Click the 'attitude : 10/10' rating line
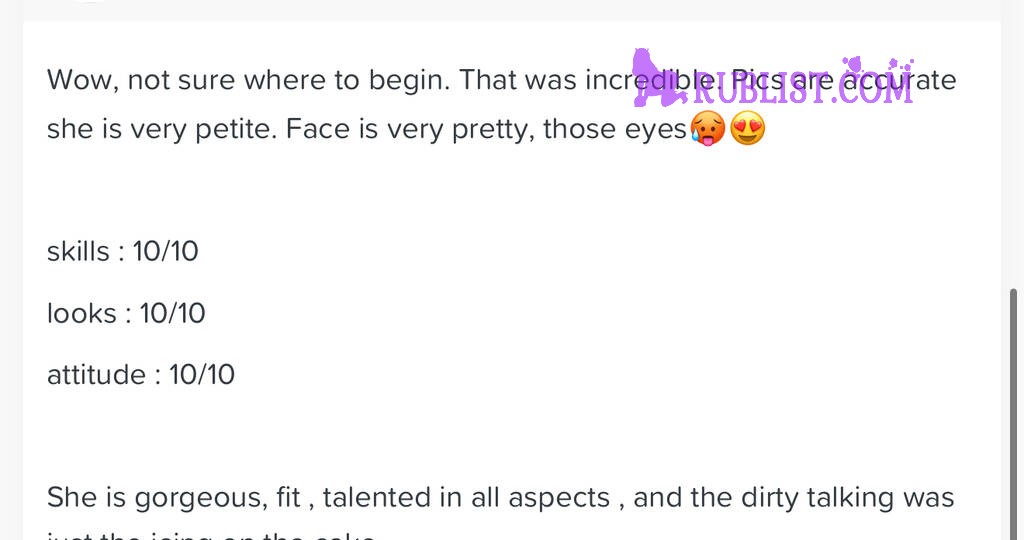This screenshot has height=540, width=1024. pos(141,375)
